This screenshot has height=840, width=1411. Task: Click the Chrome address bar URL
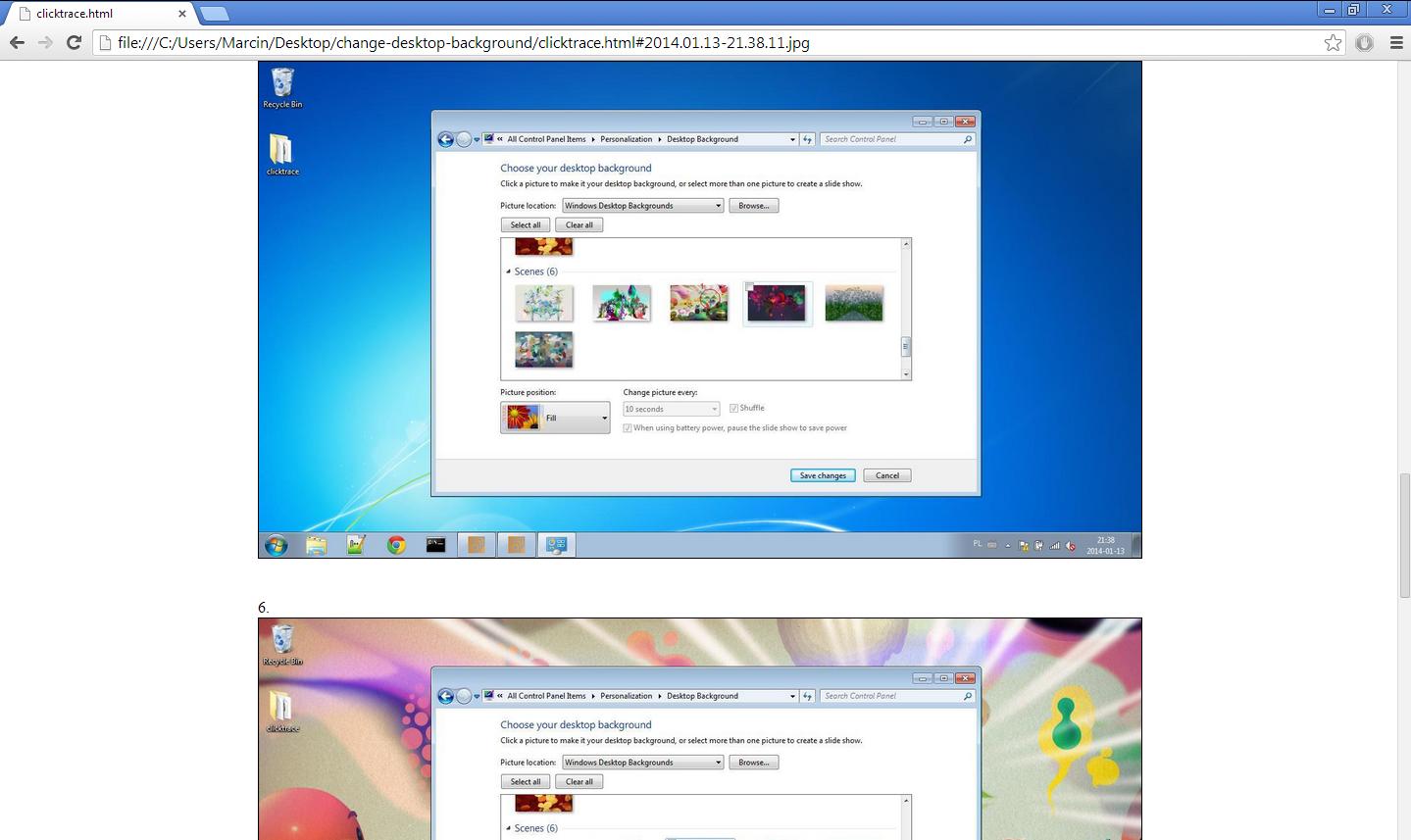[x=464, y=42]
